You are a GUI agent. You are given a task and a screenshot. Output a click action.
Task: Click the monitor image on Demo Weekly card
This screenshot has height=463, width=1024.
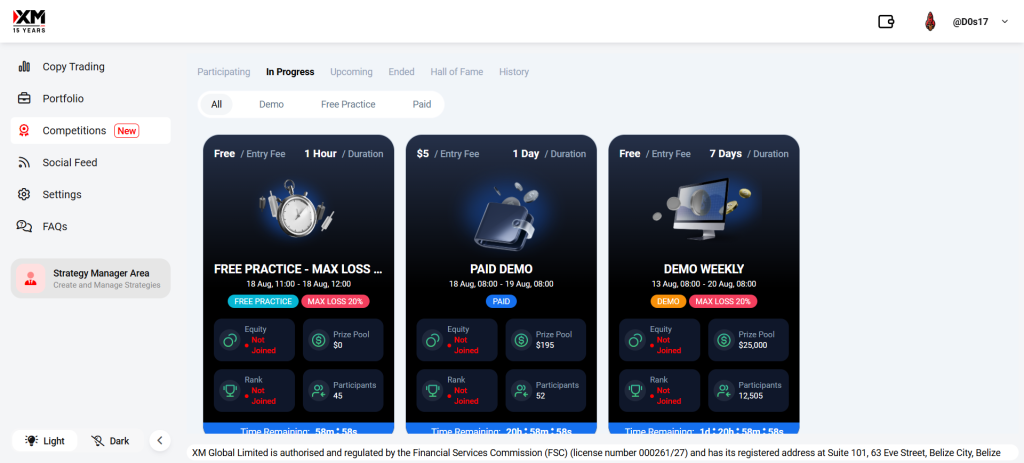pyautogui.click(x=703, y=210)
